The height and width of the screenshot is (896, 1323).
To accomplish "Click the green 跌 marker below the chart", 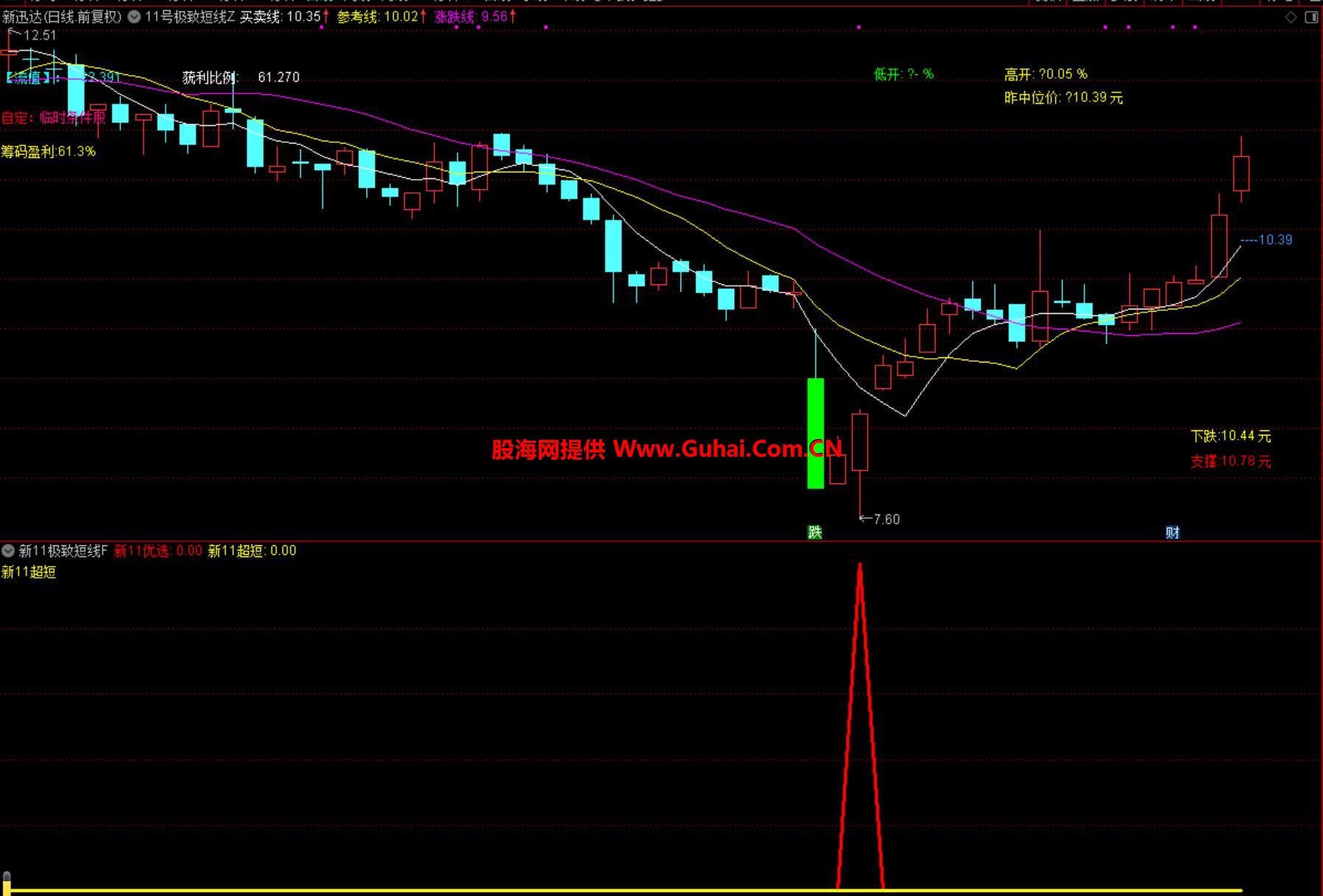I will 815,532.
